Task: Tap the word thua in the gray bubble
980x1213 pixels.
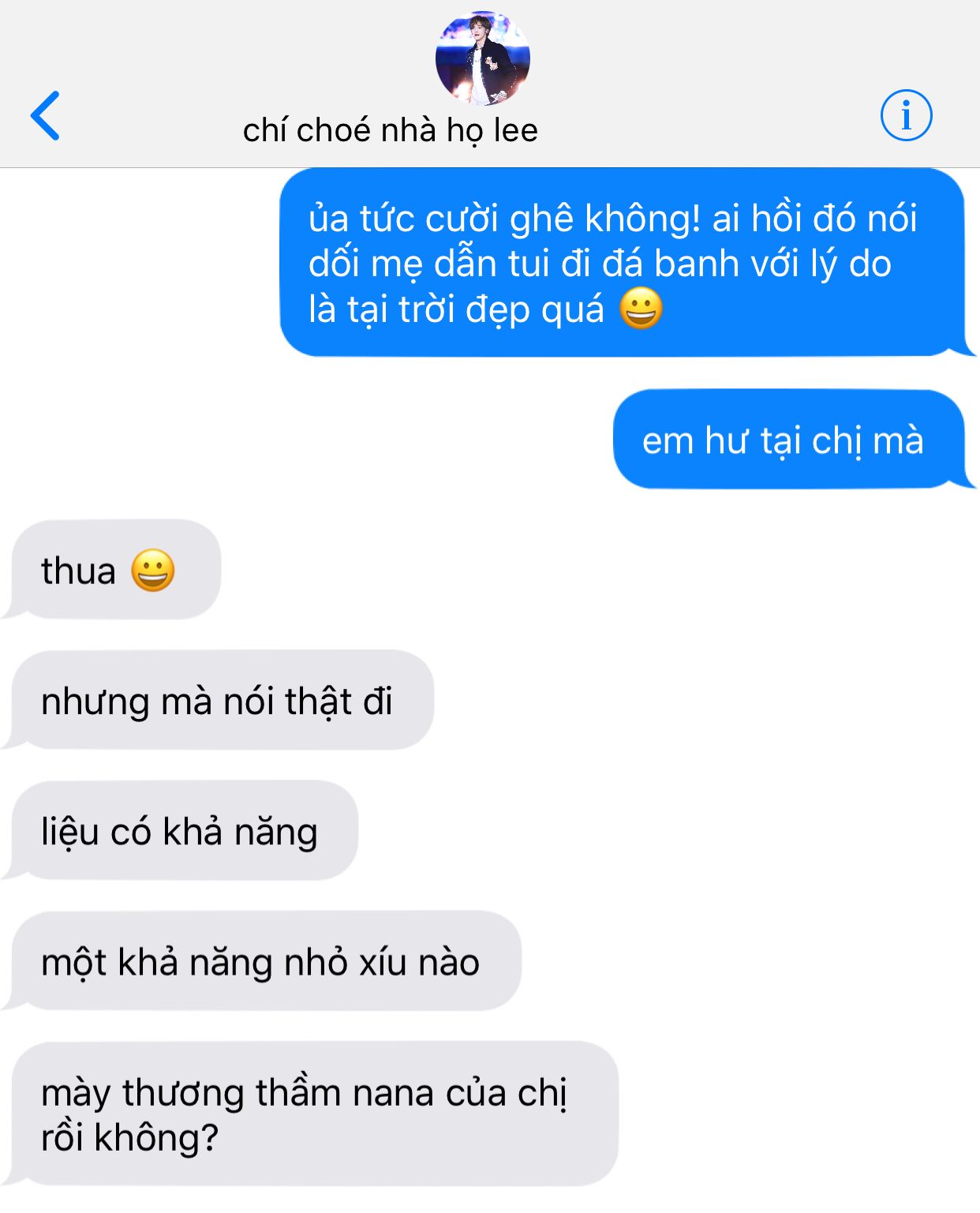Action: coord(78,571)
